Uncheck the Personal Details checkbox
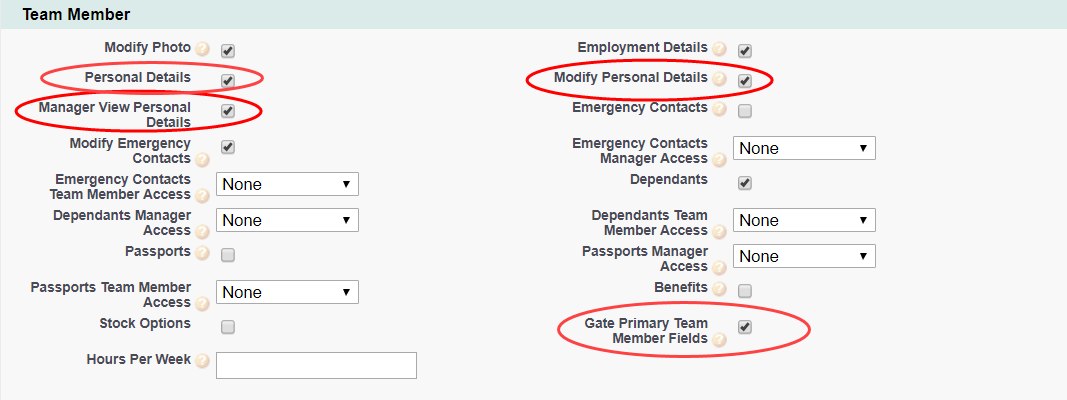The height and width of the screenshot is (400, 1067). 228,80
